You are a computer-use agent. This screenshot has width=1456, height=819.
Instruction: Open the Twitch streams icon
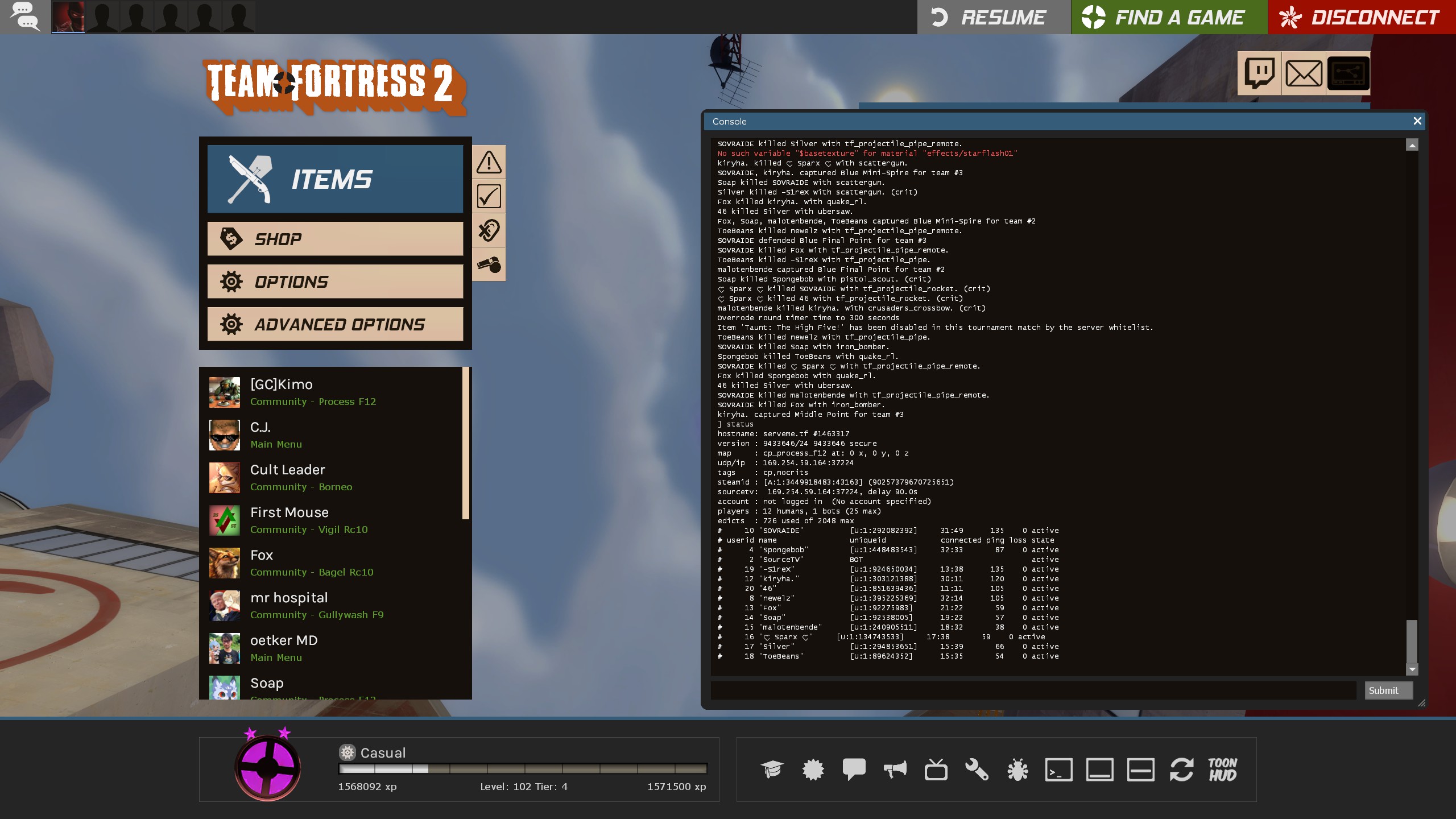(1259, 73)
